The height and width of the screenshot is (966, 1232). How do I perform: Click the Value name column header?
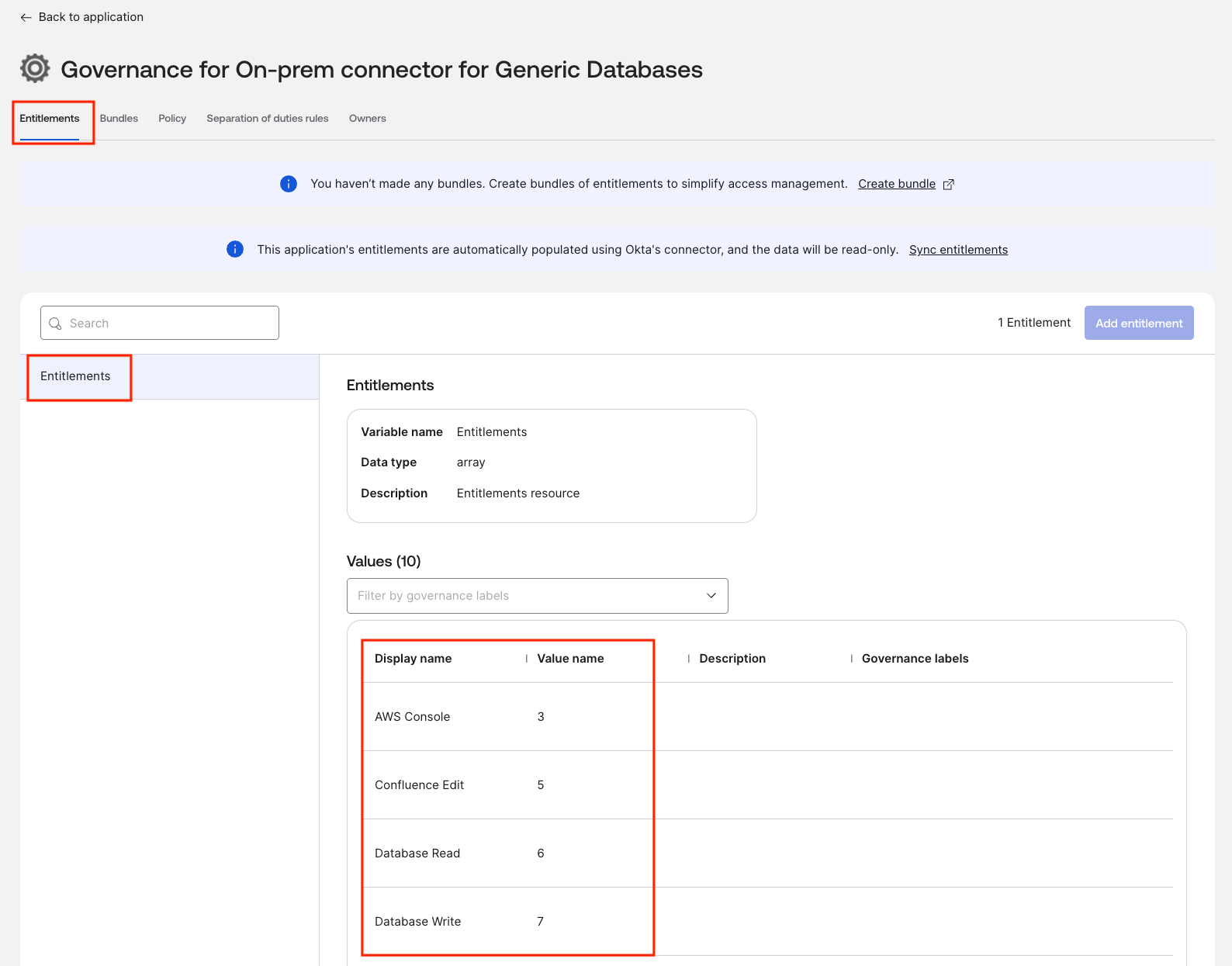click(x=570, y=659)
